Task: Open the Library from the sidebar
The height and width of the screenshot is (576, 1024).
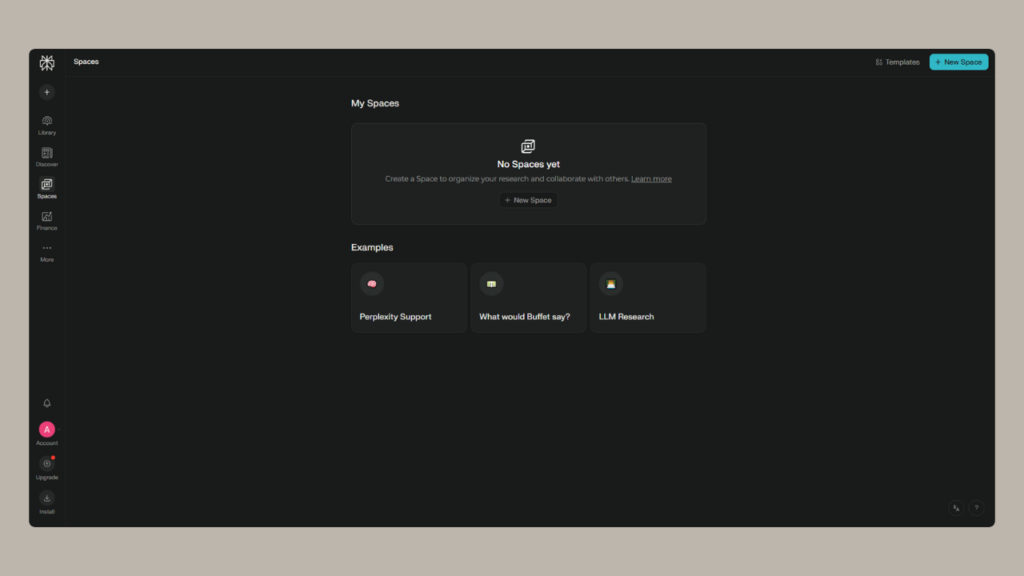Action: point(46,123)
